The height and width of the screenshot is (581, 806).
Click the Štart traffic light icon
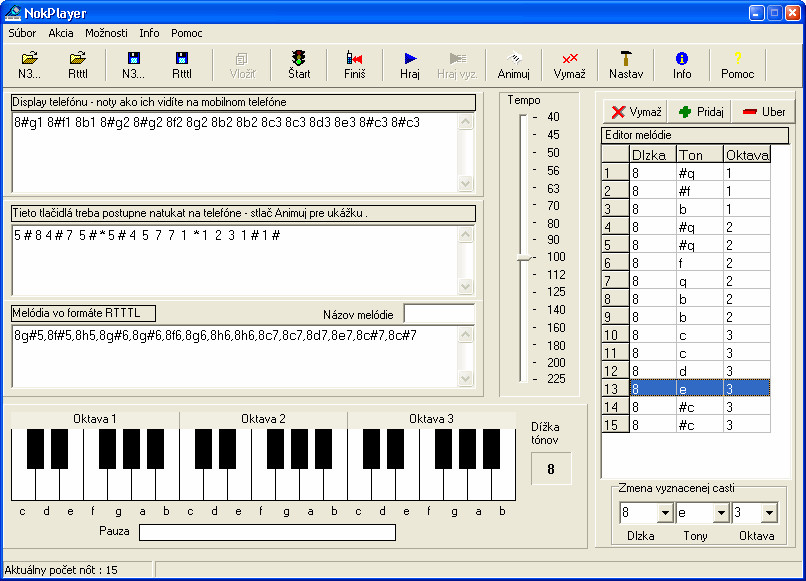(x=299, y=65)
